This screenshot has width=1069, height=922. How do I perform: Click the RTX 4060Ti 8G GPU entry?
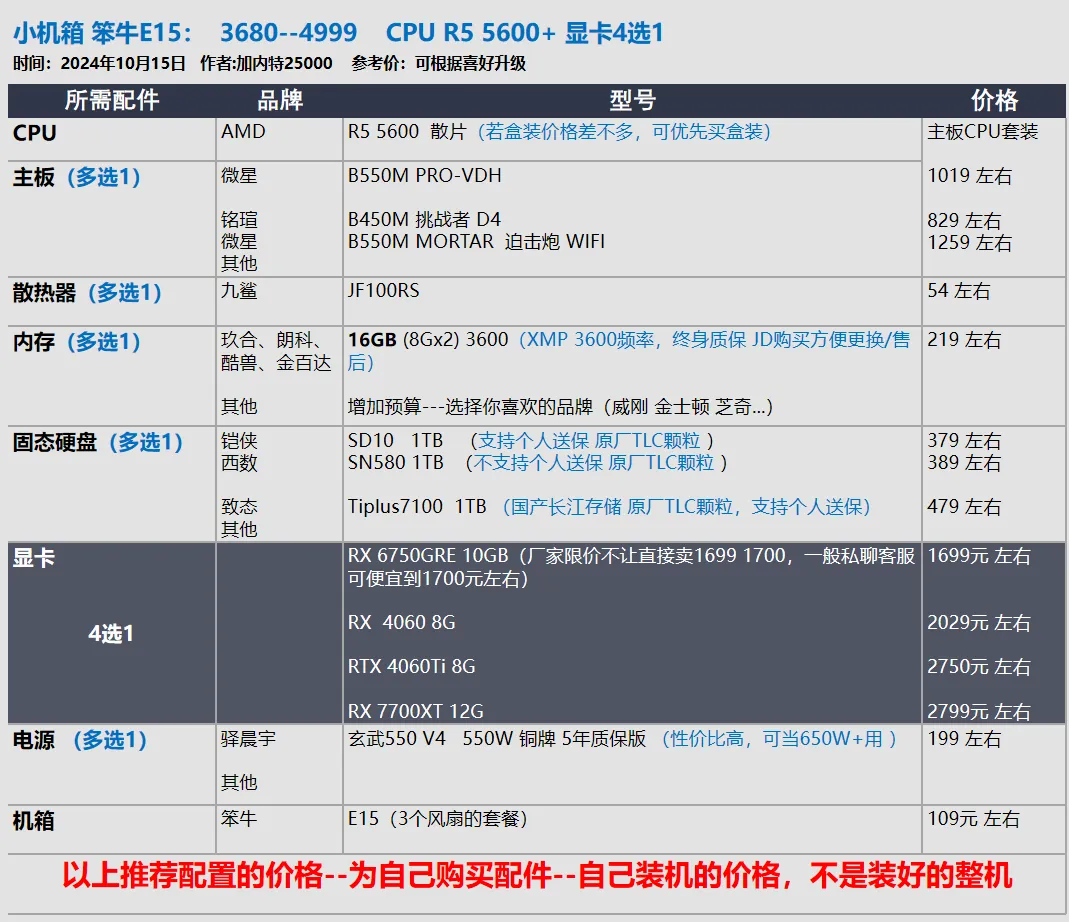click(x=412, y=666)
